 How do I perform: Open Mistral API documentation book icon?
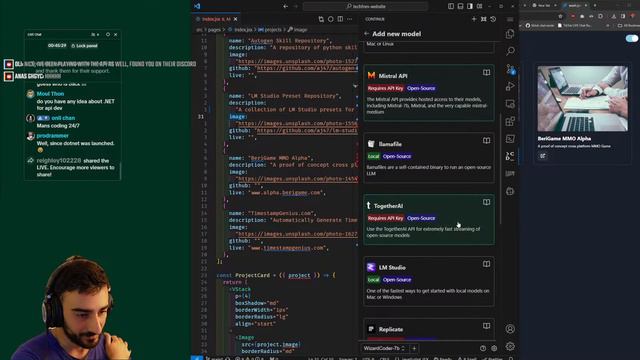(x=486, y=72)
